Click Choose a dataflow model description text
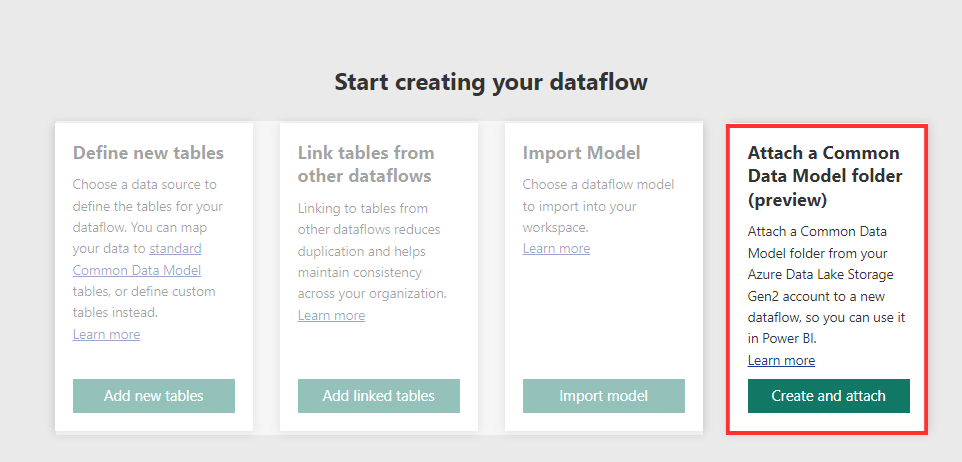962x462 pixels. pos(598,206)
